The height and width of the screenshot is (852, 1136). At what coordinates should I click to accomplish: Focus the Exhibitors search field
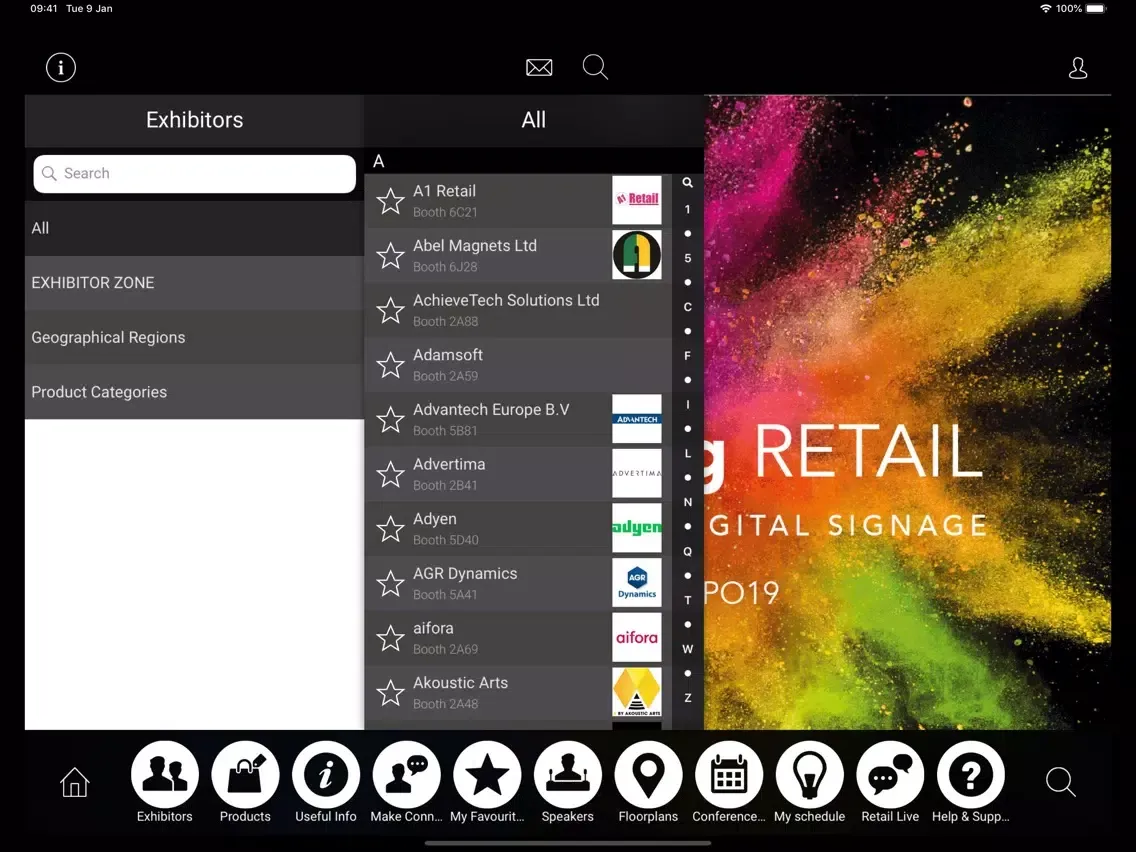(x=194, y=174)
